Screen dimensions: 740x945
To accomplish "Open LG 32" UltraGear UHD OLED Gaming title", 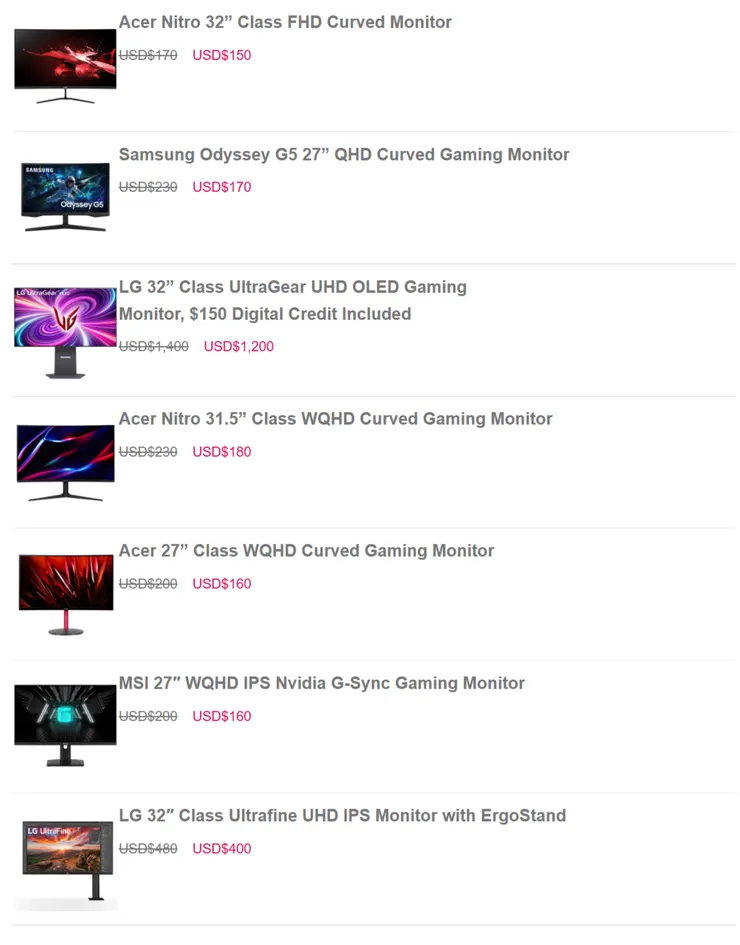I will (293, 300).
